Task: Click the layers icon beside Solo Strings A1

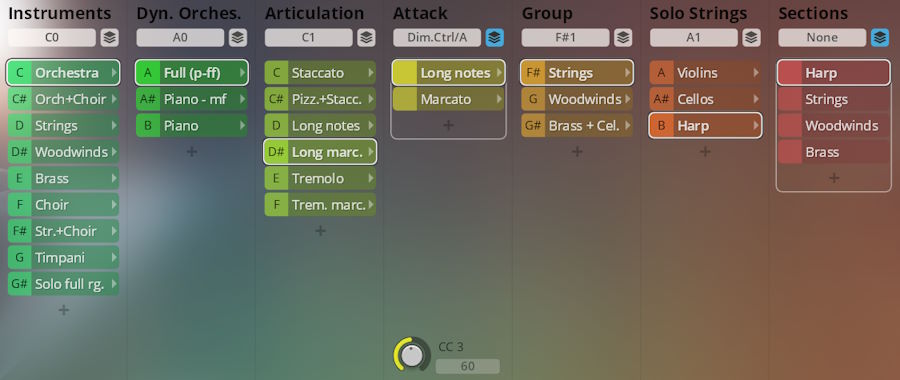Action: pos(751,38)
